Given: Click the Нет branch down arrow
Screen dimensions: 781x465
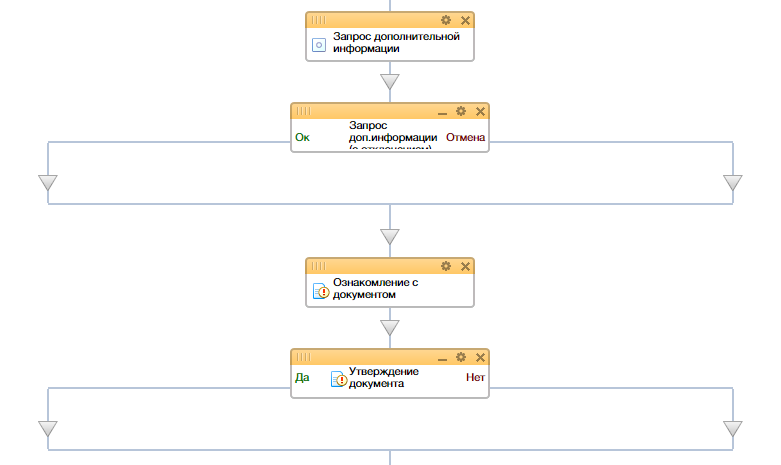Looking at the screenshot, I should [733, 429].
